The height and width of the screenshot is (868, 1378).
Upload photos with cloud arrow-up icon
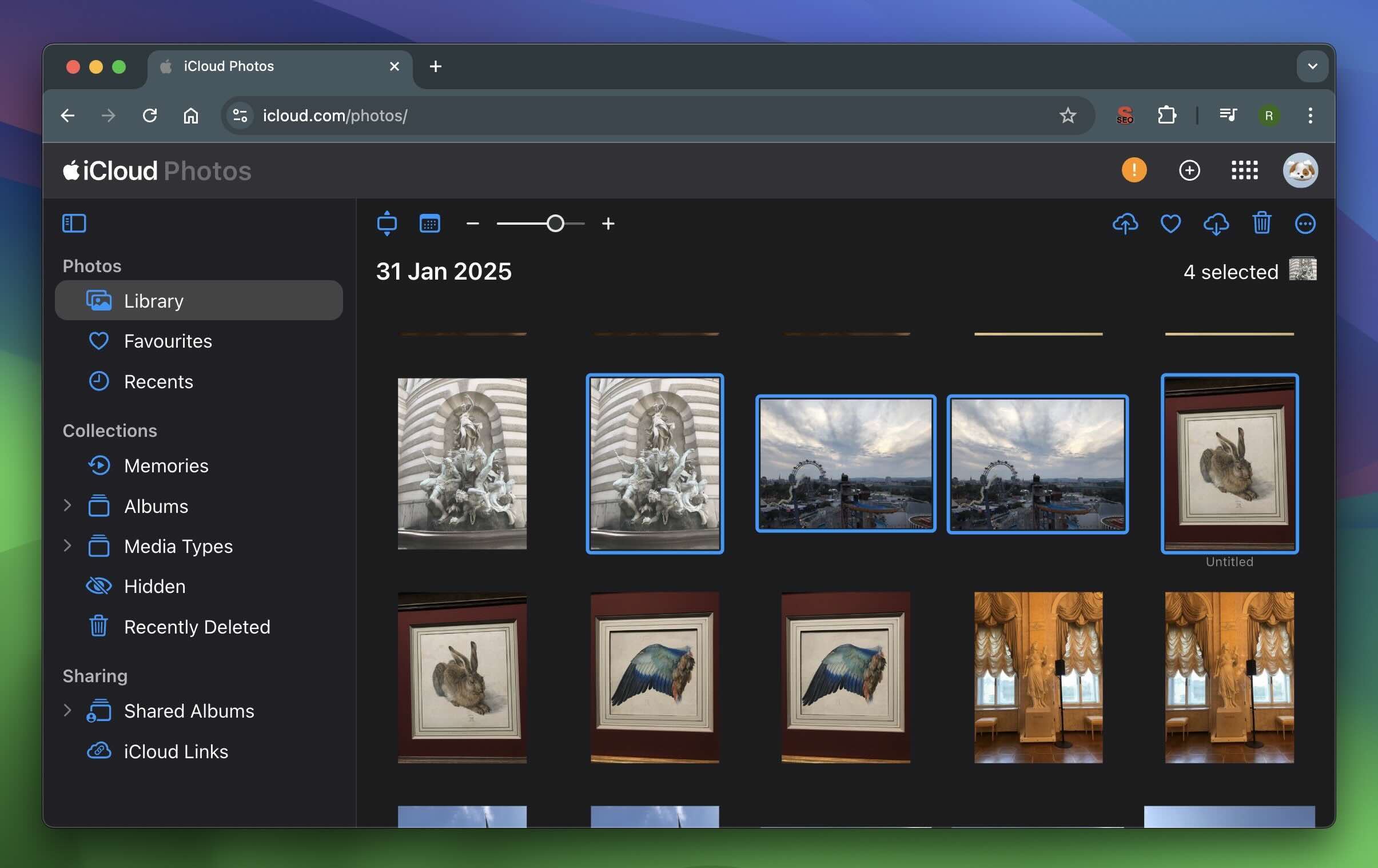(x=1125, y=224)
